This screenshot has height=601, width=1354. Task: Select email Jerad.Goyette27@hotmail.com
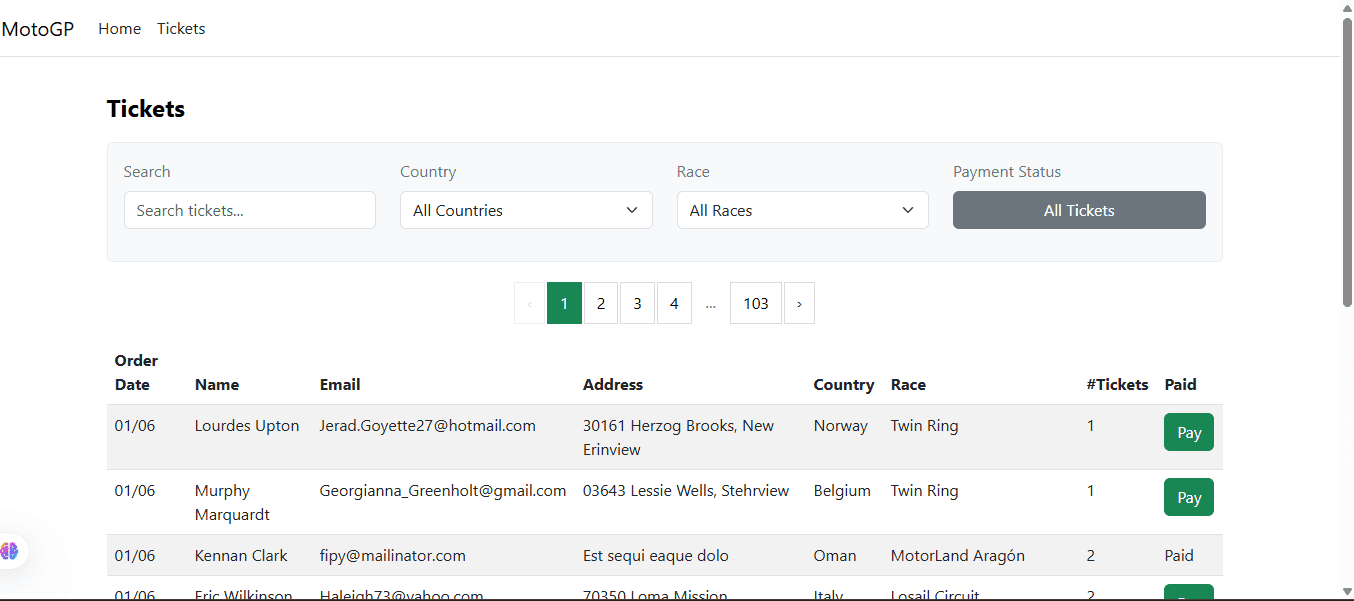428,425
